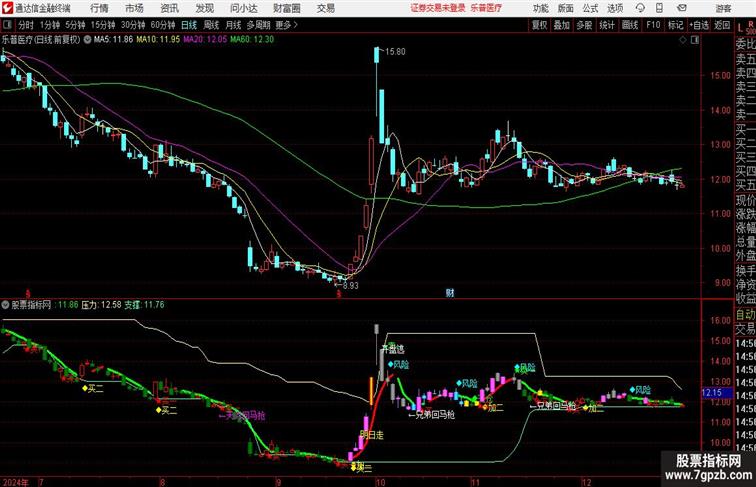This screenshot has height=487, width=756.
Task: Open the 市场 menu
Action: [x=134, y=8]
